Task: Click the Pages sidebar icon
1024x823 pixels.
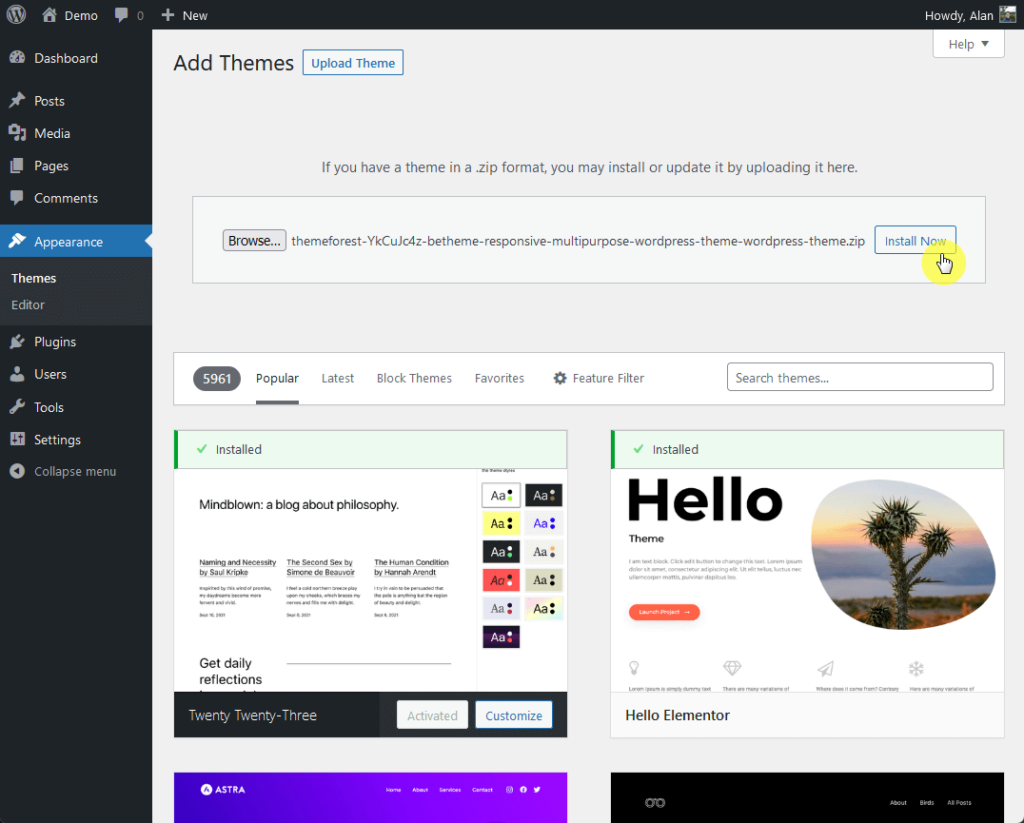Action: pyautogui.click(x=18, y=165)
